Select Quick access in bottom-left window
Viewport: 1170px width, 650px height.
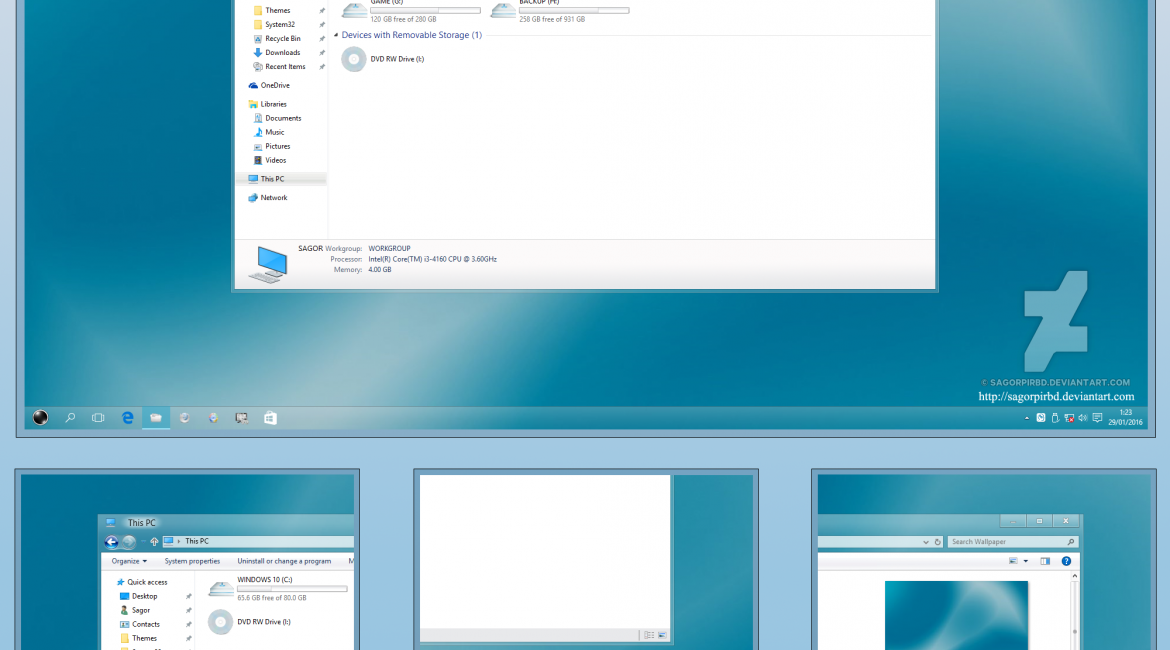[141, 582]
